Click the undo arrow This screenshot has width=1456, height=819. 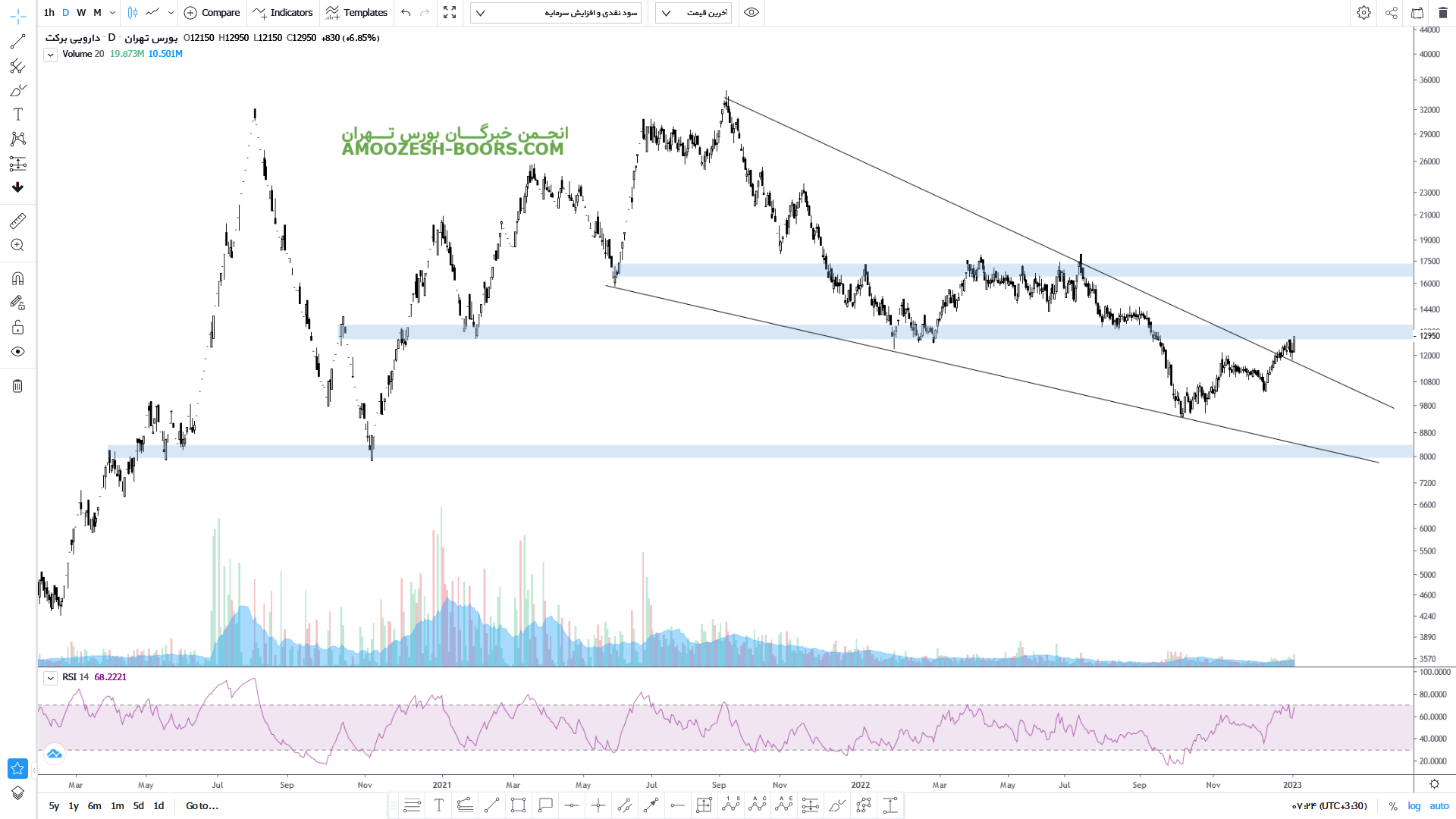[406, 12]
